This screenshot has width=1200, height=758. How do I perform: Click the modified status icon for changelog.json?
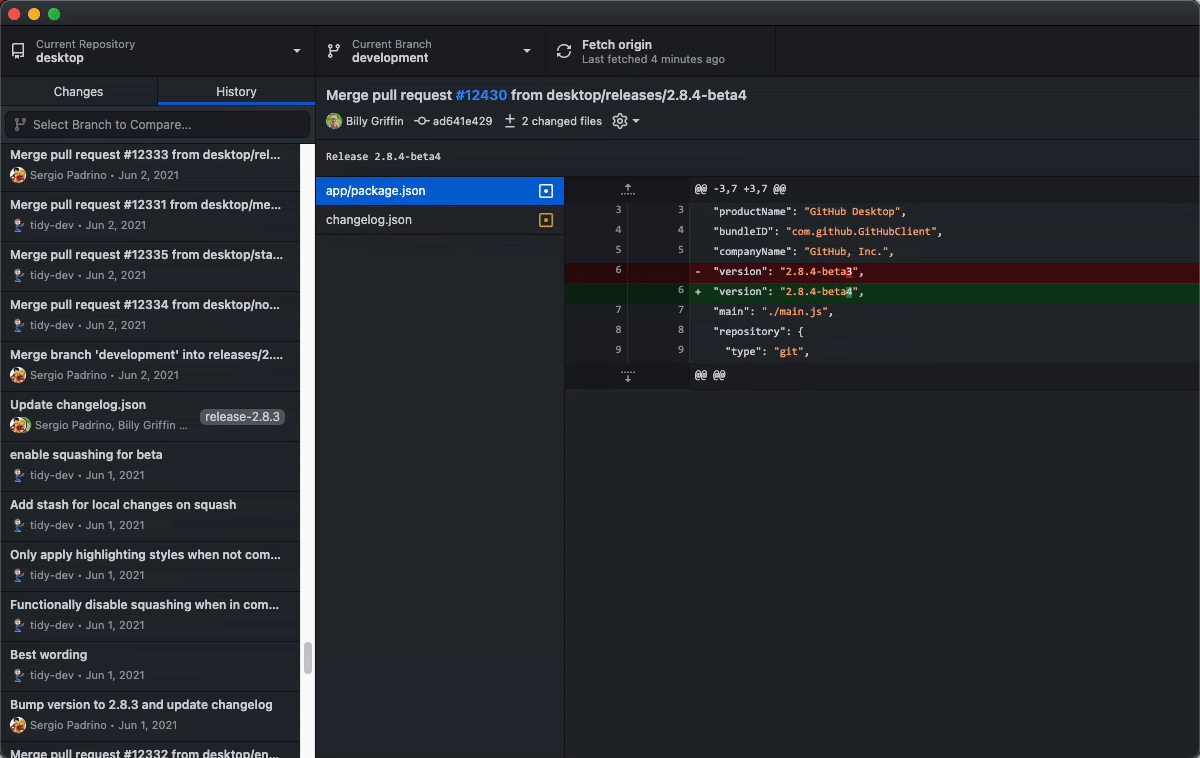click(546, 220)
